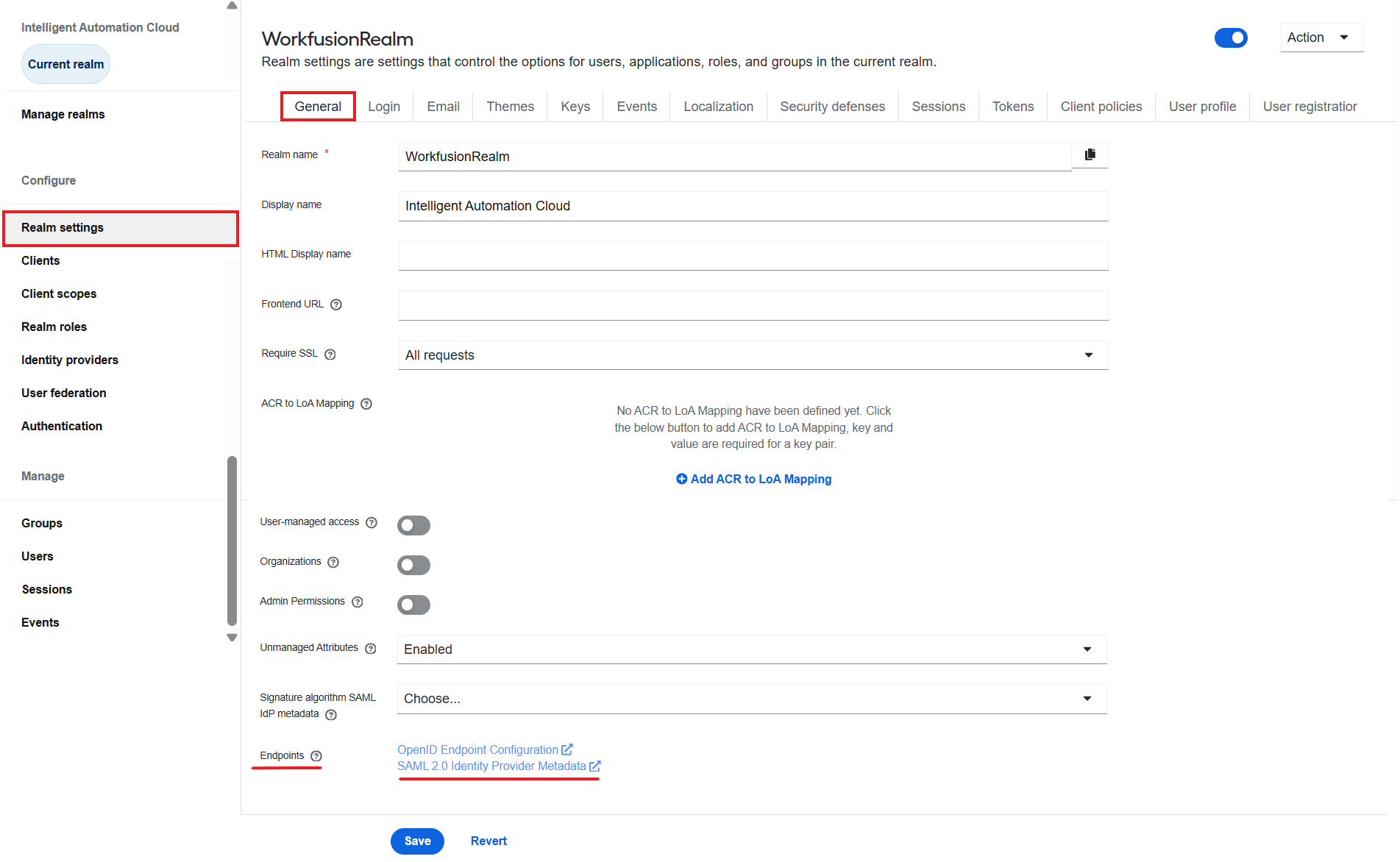The image size is (1400, 862).
Task: Open Events in the sidebar
Action: [40, 623]
